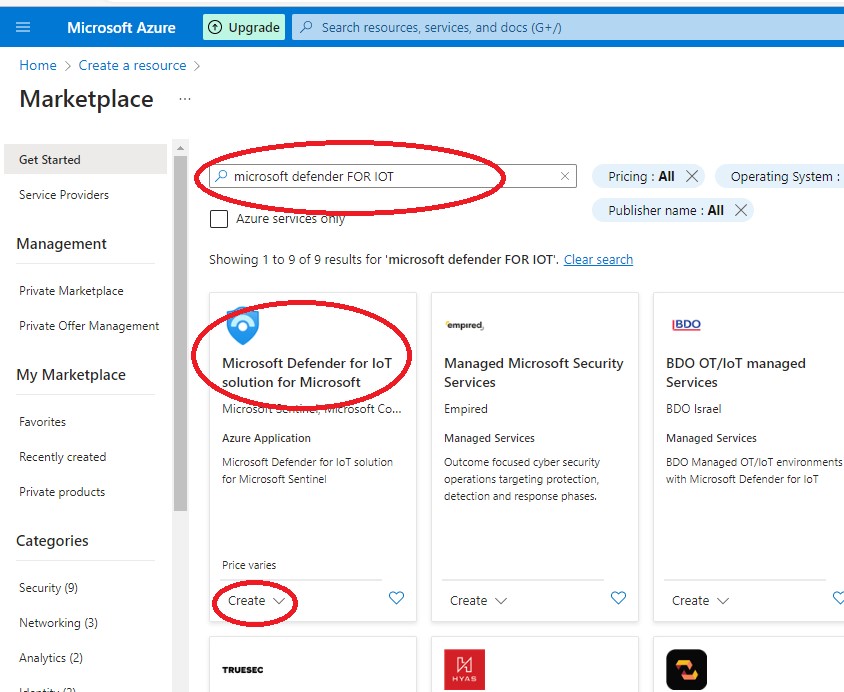Open Marketplace more options ellipsis
The width and height of the screenshot is (844, 692).
coord(185,99)
